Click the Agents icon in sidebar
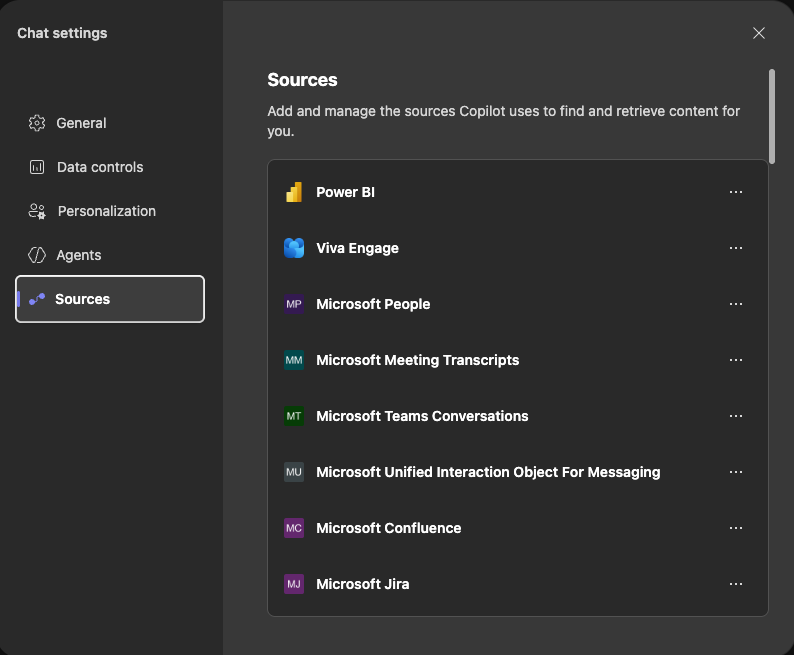The height and width of the screenshot is (655, 794). (x=37, y=255)
